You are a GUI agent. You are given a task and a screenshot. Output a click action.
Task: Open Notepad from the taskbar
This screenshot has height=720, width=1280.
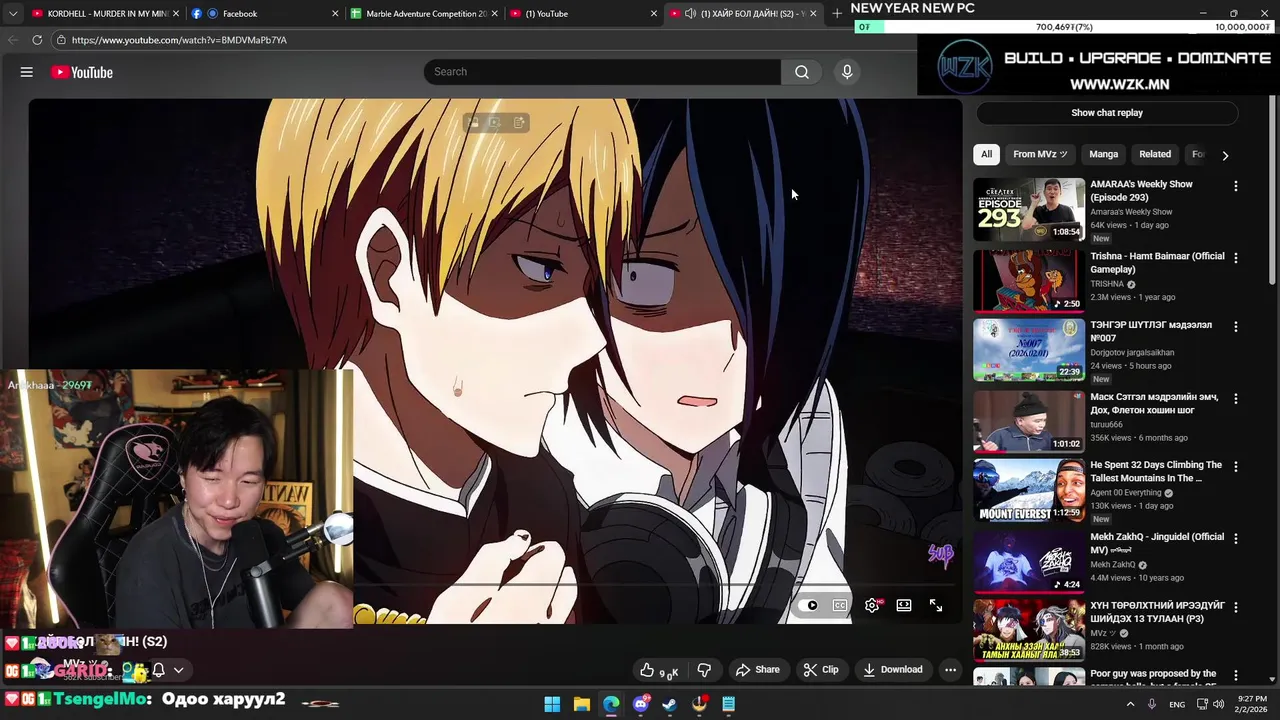(729, 704)
